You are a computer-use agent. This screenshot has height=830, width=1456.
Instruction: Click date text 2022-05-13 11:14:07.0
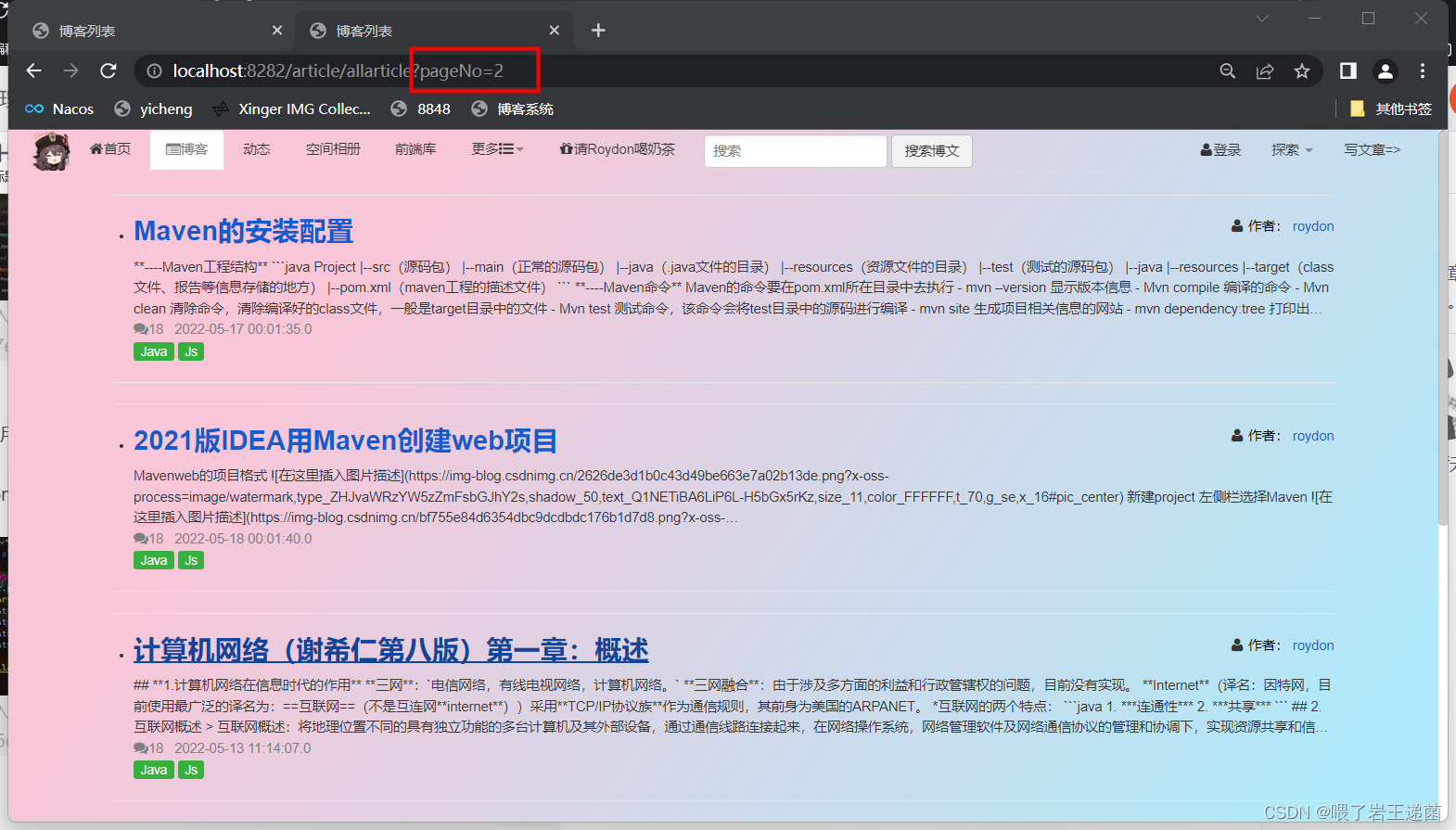(x=243, y=748)
